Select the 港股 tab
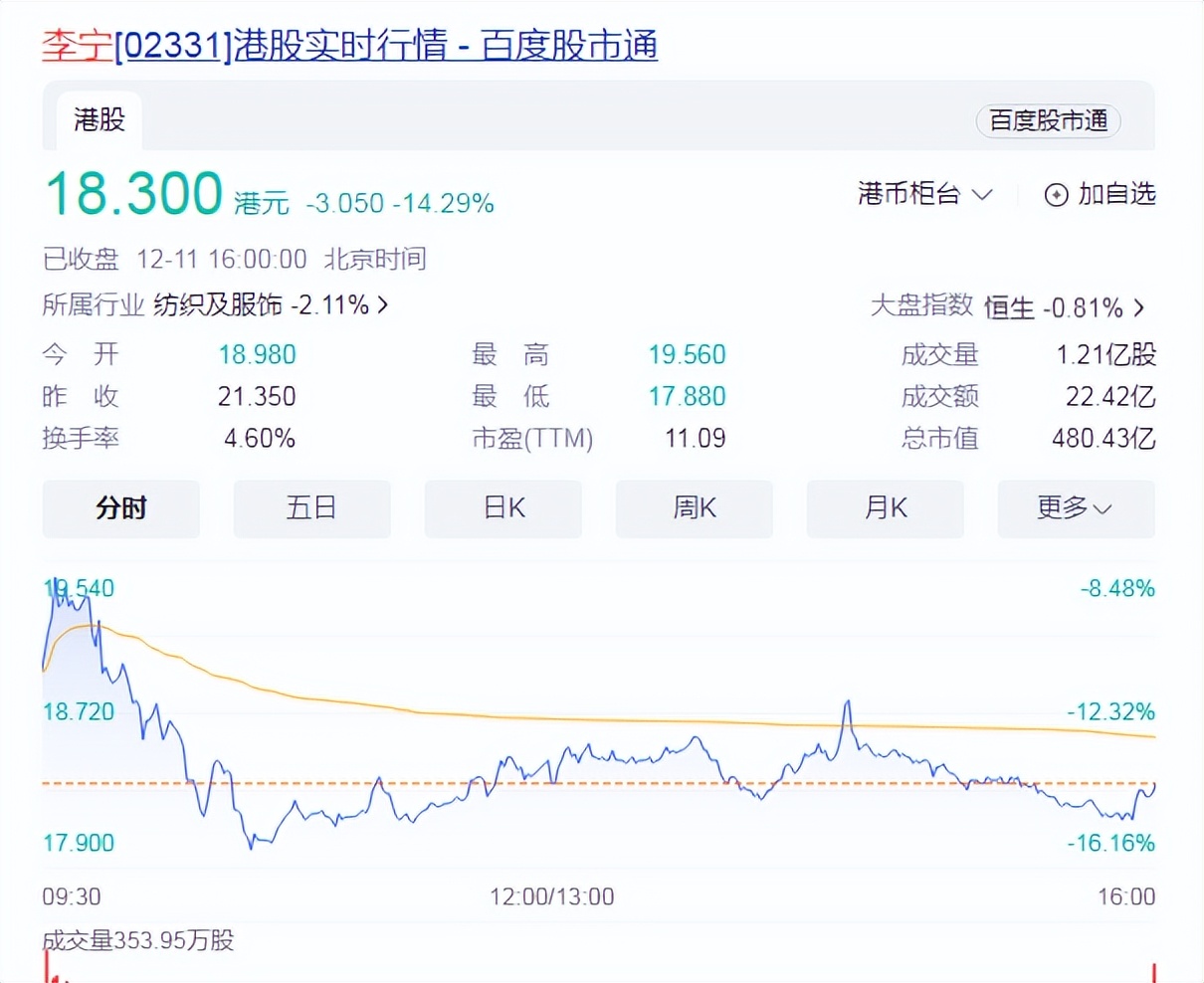This screenshot has height=983, width=1204. pos(99,120)
